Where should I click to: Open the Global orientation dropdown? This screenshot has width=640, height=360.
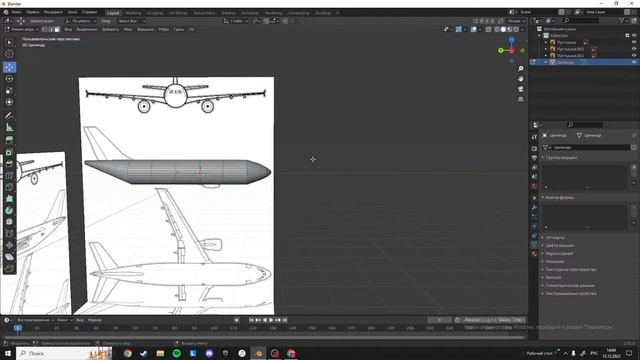tap(237, 21)
